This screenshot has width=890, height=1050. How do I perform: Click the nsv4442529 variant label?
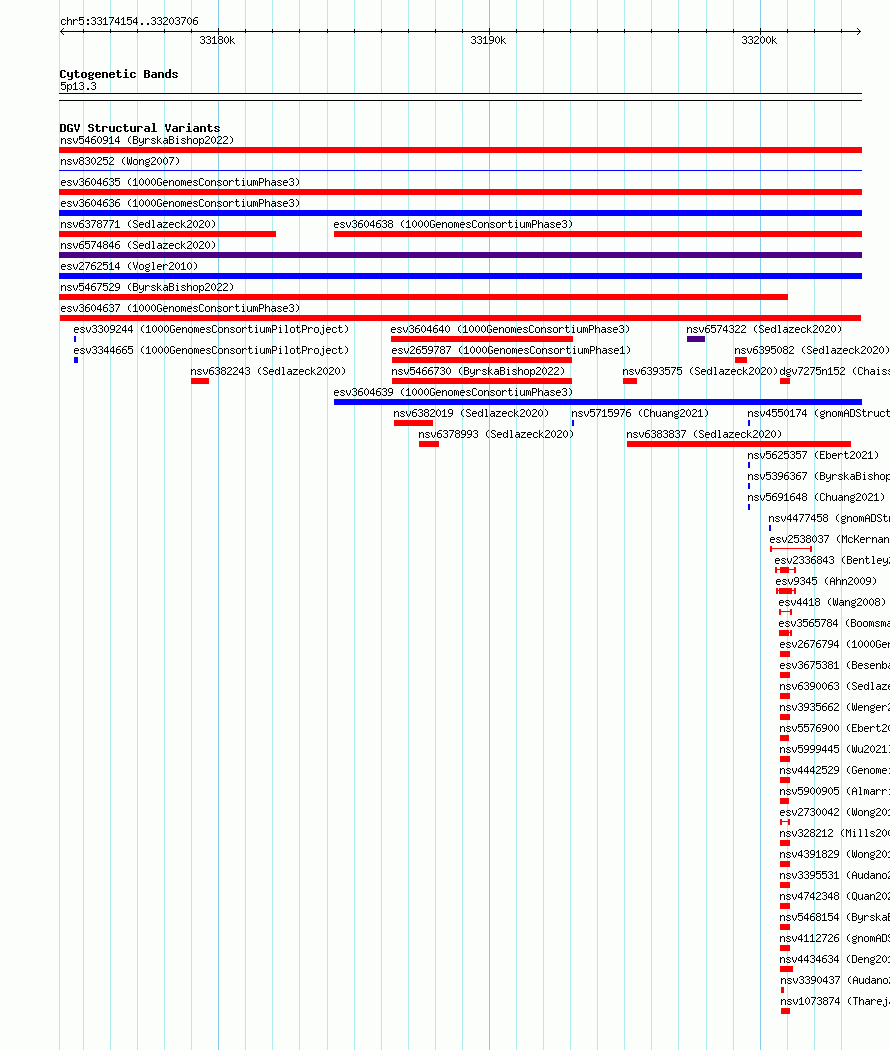[834, 770]
